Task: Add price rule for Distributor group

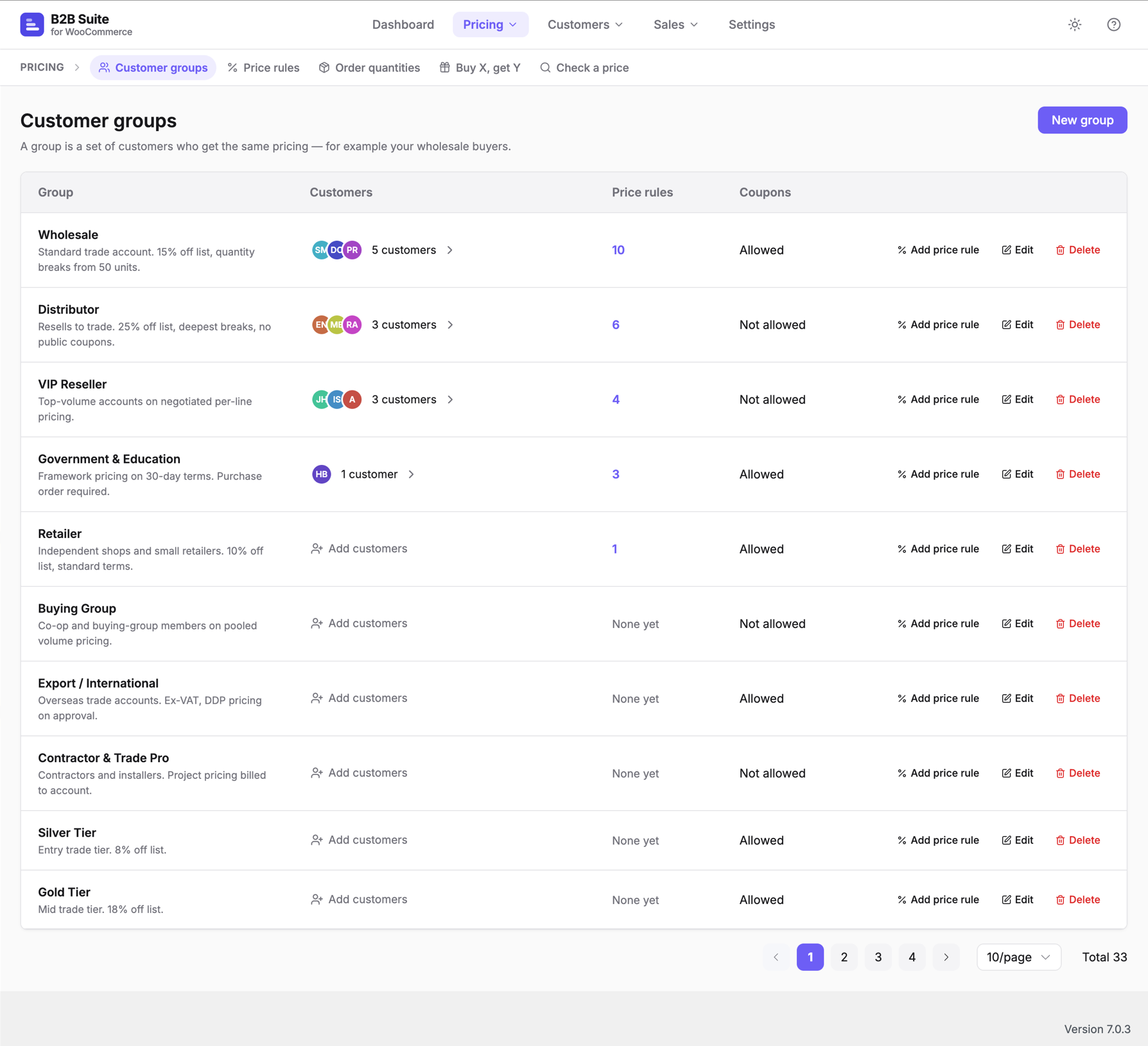Action: [938, 324]
